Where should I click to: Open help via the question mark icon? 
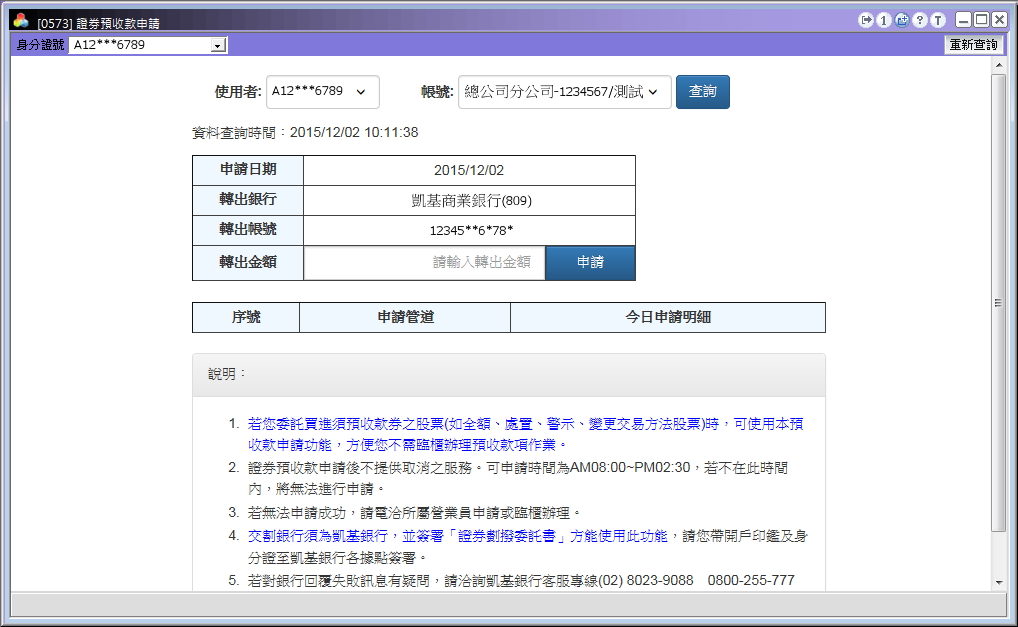(x=920, y=20)
